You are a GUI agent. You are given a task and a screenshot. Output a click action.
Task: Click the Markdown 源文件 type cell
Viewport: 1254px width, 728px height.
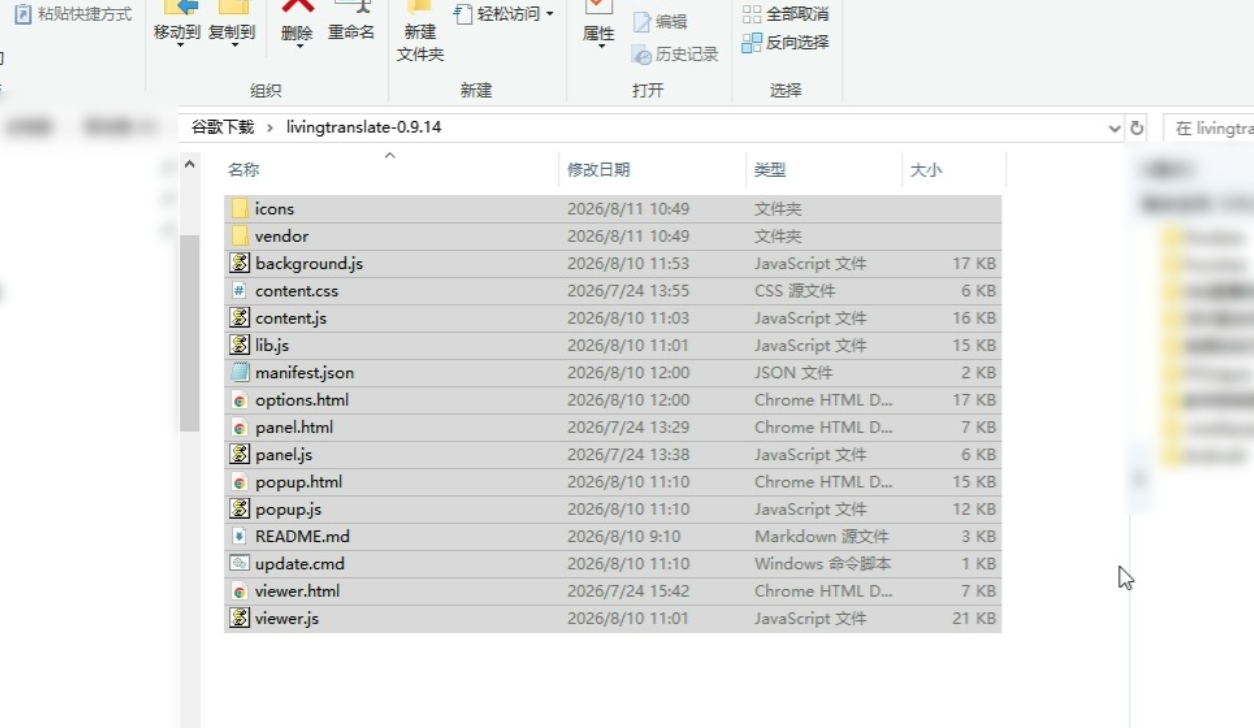821,536
